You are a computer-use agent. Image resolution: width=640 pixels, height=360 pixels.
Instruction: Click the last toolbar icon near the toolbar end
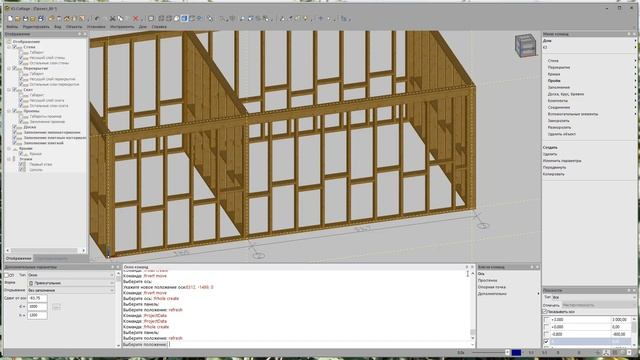pyautogui.click(x=344, y=19)
